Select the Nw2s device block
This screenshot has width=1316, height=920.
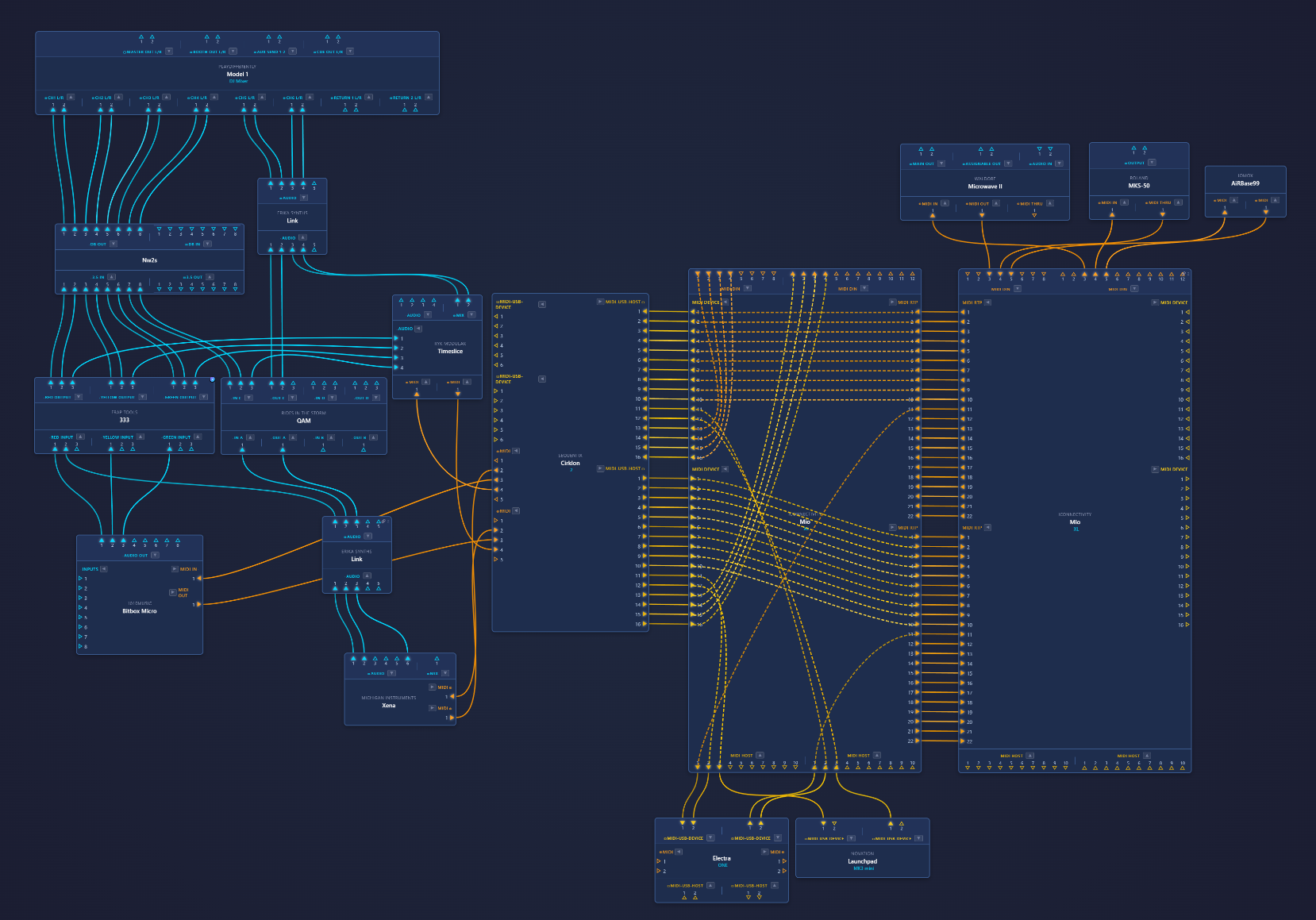point(149,260)
